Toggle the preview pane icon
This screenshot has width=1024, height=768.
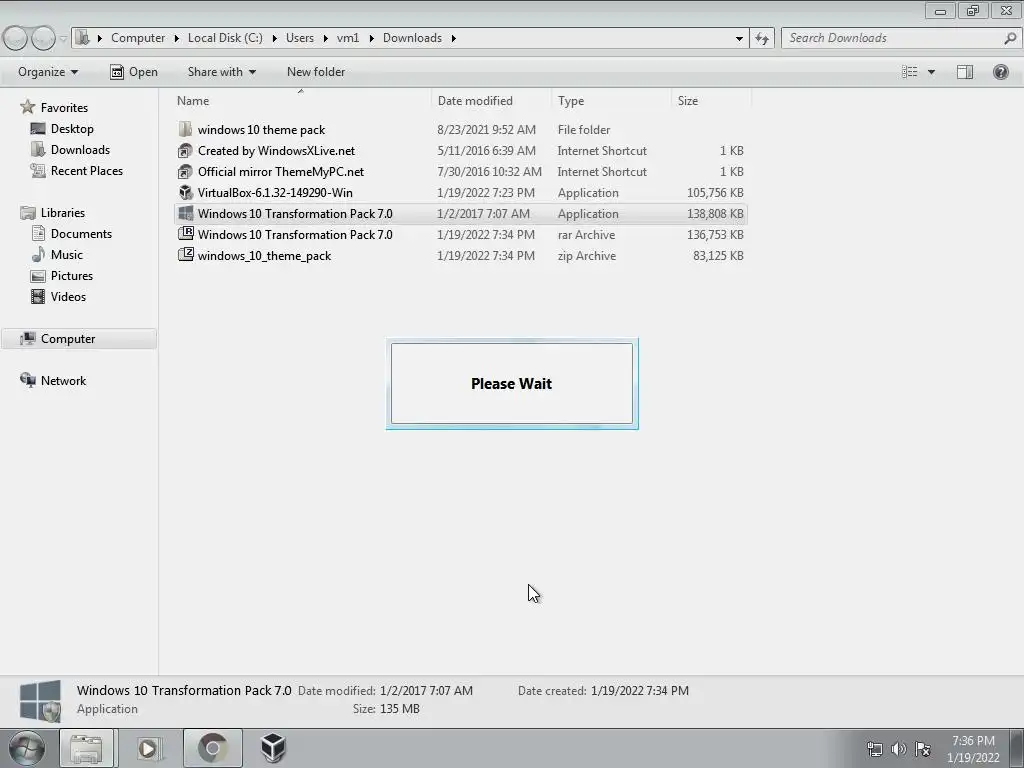(965, 72)
